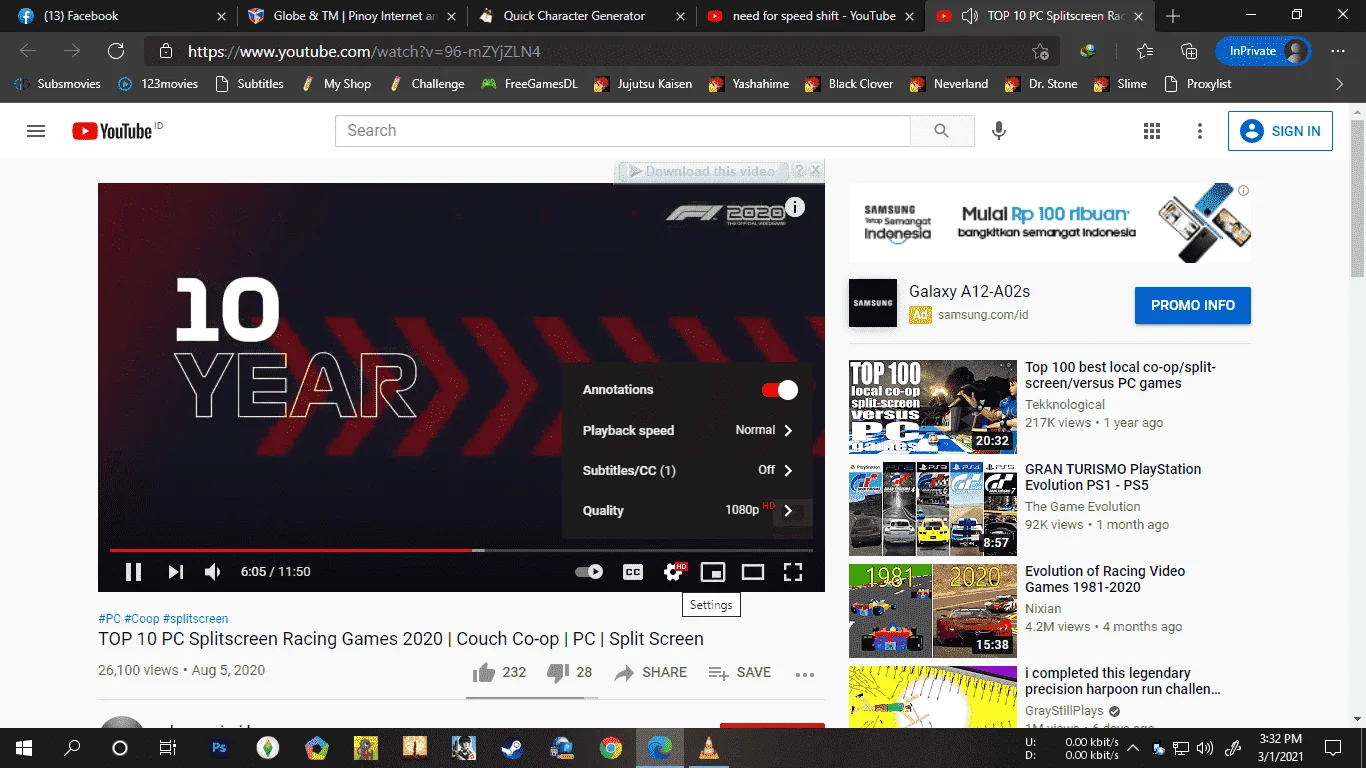
Task: Close the Download this video bar
Action: coord(816,171)
